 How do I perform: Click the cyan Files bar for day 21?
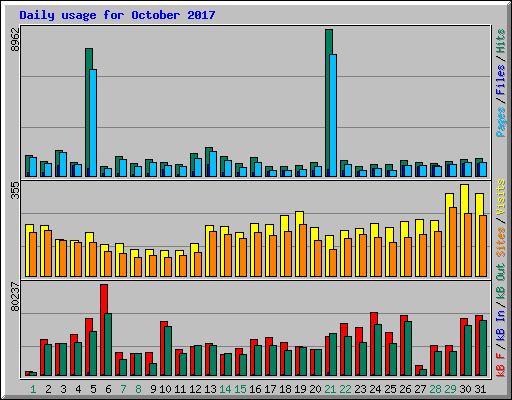(x=333, y=115)
